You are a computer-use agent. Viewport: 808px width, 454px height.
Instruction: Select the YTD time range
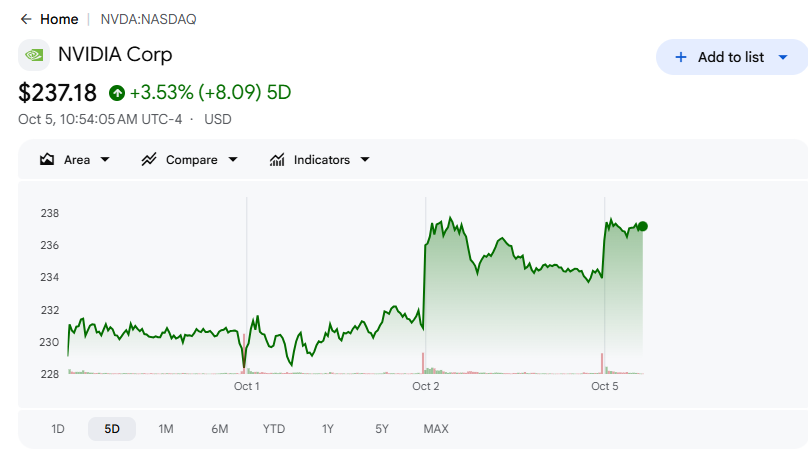click(x=274, y=429)
